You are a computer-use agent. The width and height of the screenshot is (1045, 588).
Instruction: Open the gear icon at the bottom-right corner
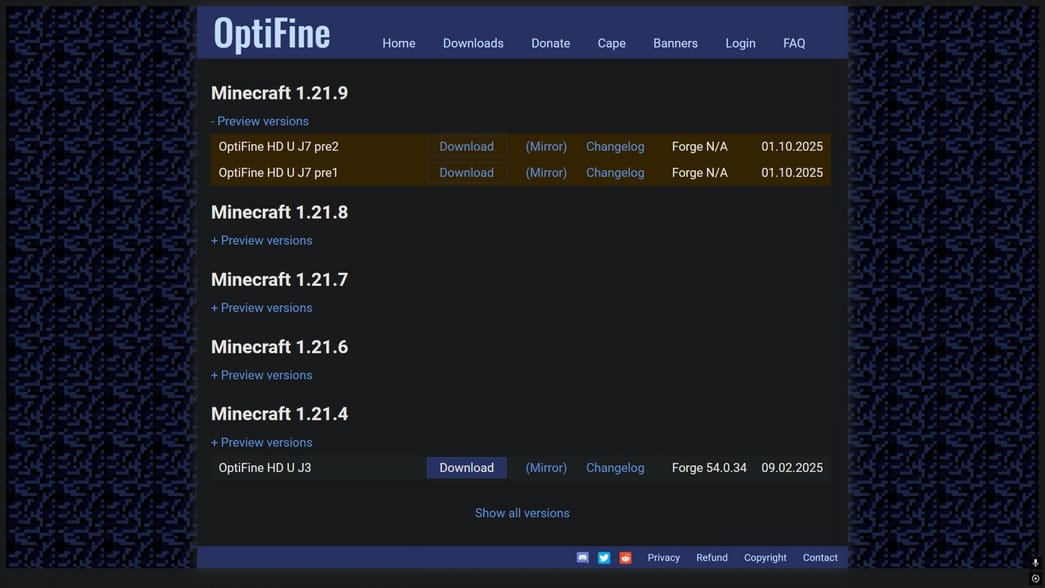tap(1035, 578)
